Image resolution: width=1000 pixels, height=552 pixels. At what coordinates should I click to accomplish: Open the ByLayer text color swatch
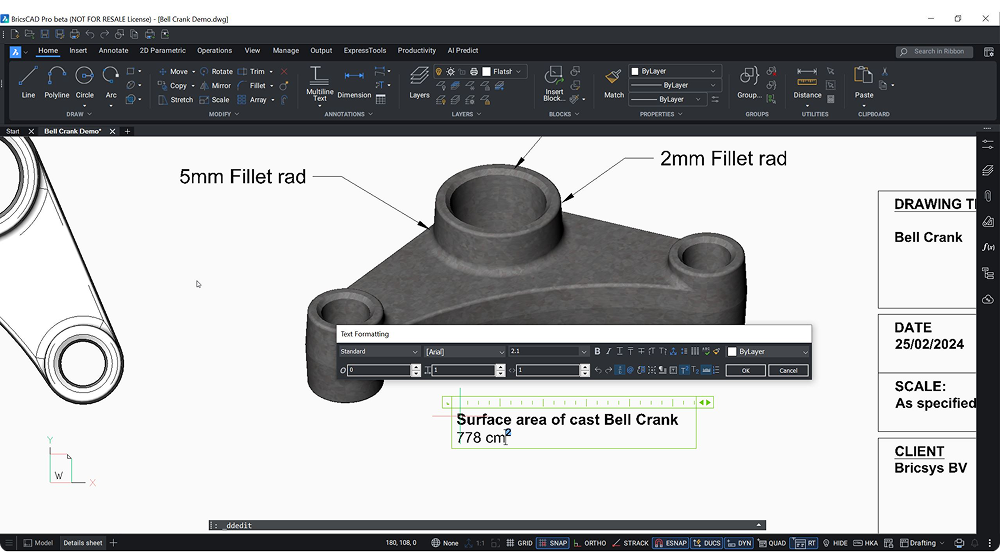pyautogui.click(x=768, y=352)
